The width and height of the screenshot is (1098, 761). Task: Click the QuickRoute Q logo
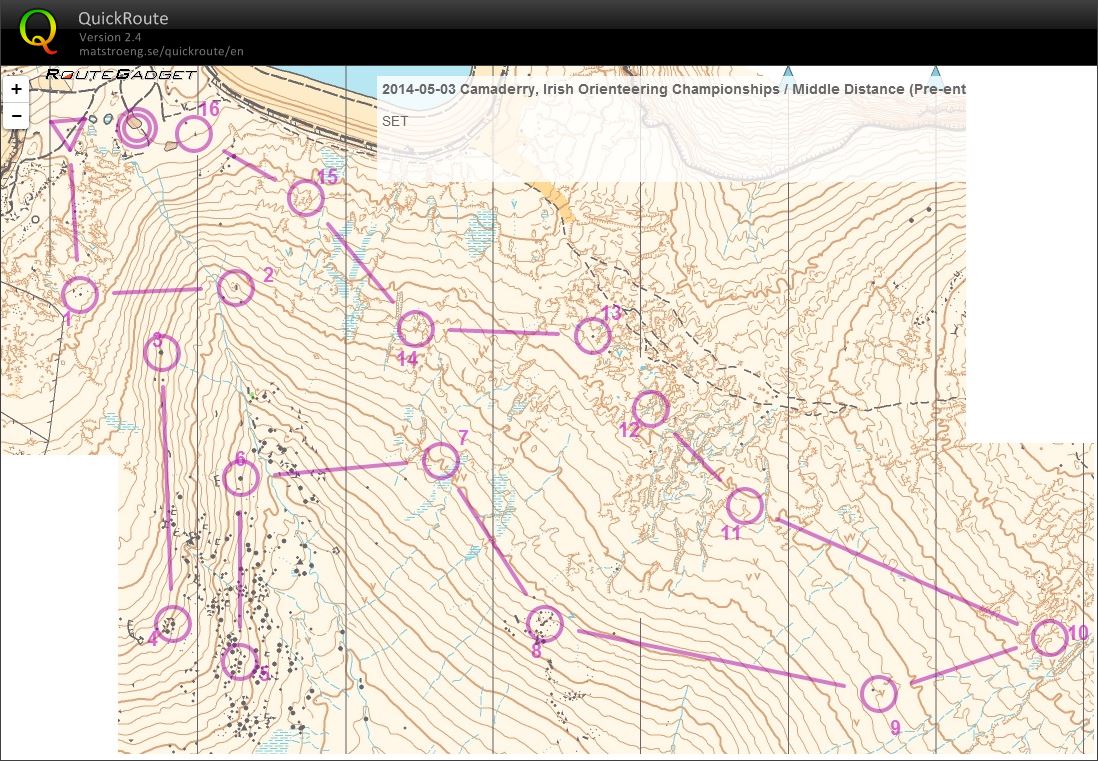click(37, 32)
